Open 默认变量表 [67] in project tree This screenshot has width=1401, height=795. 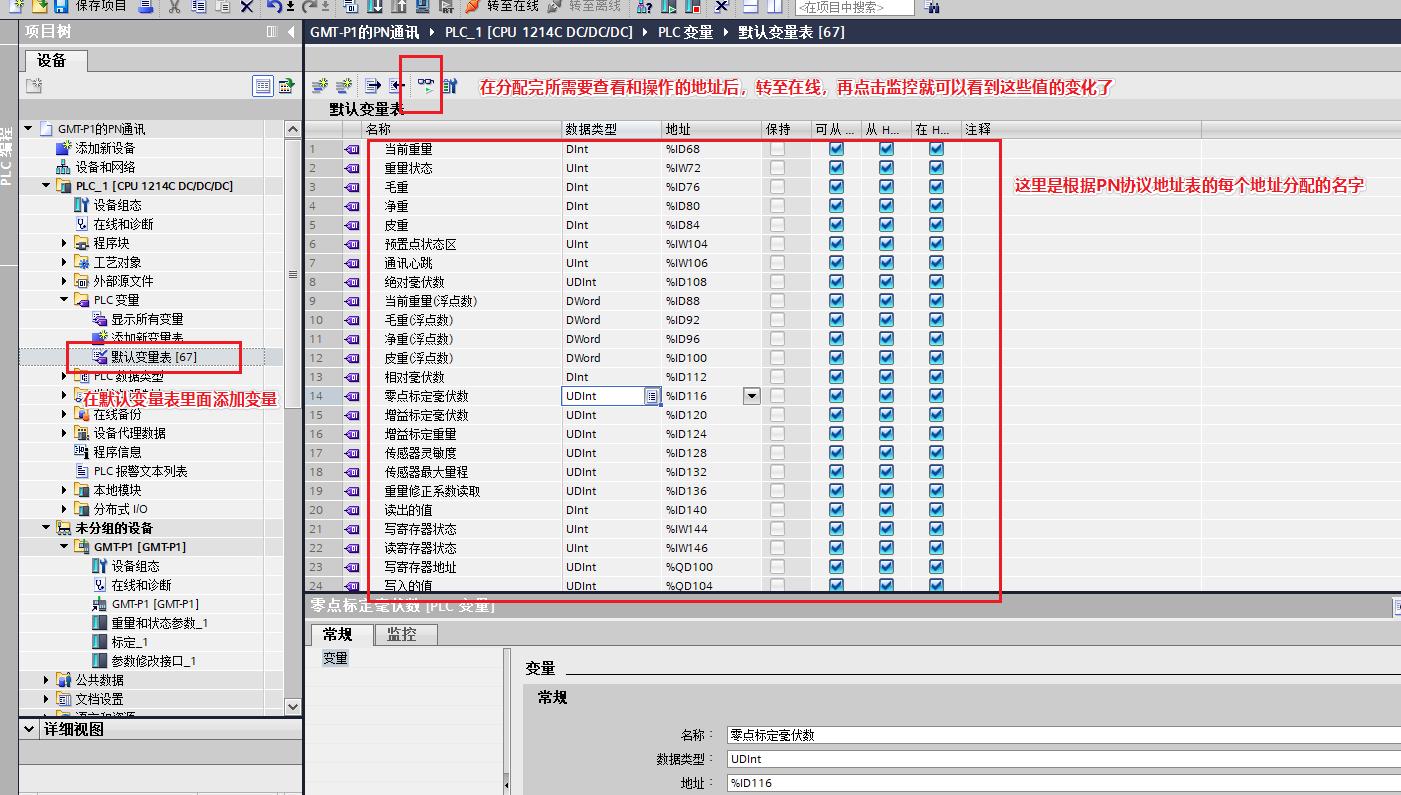coord(153,357)
